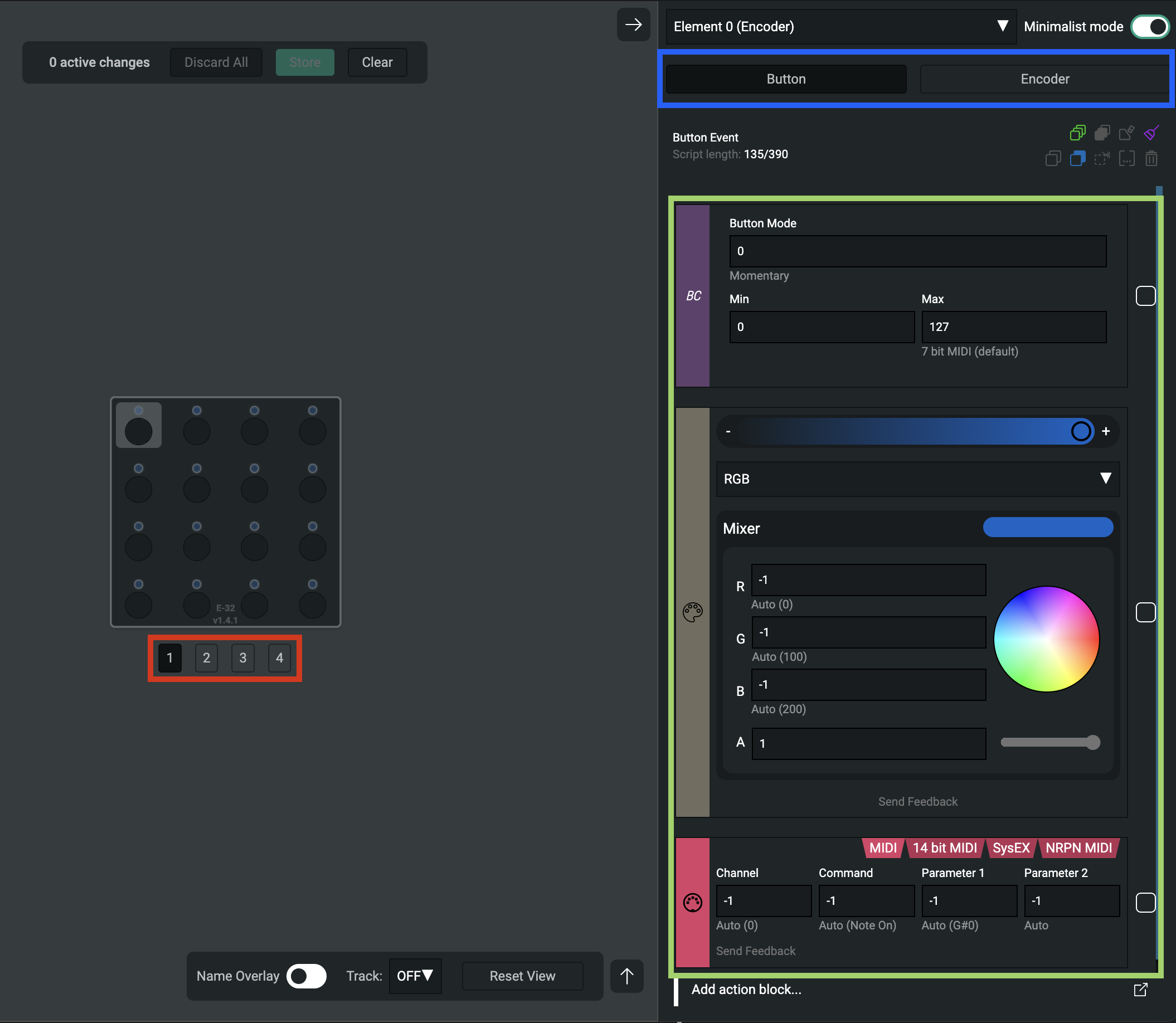Open the Track OFF dropdown
The height and width of the screenshot is (1023, 1176).
coord(415,976)
